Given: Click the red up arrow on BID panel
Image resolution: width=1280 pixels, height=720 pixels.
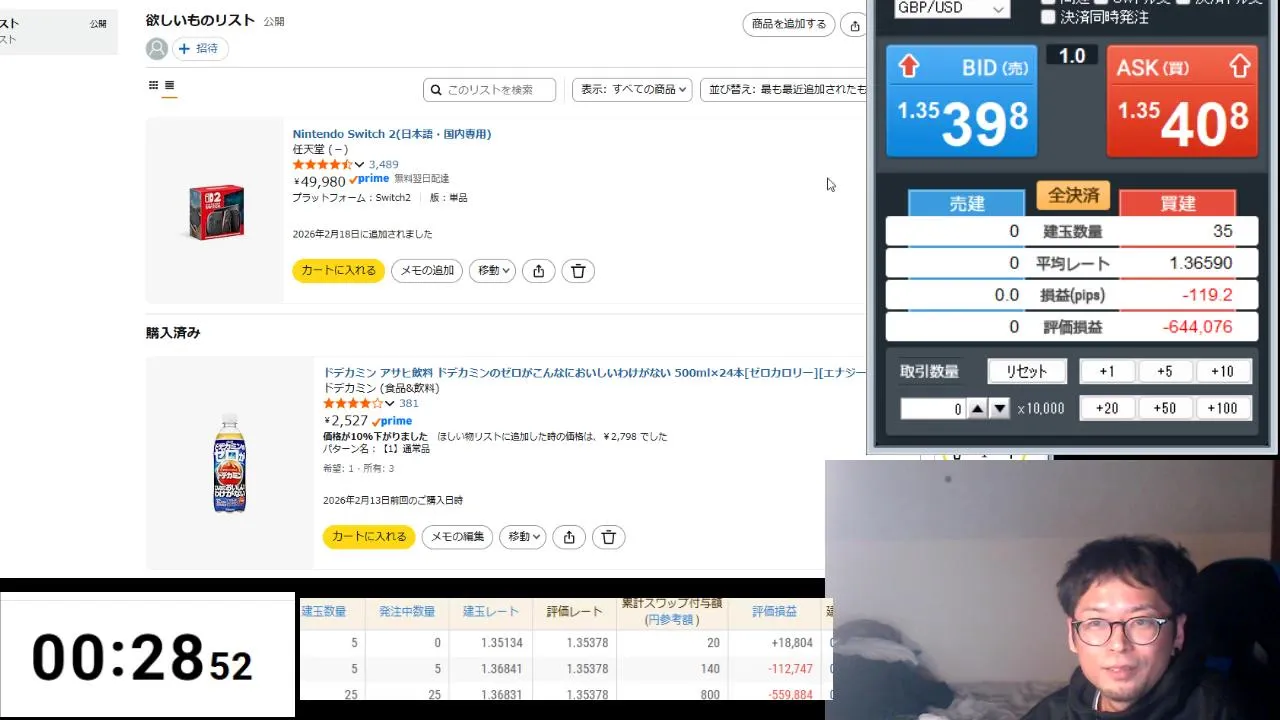Looking at the screenshot, I should 908,66.
